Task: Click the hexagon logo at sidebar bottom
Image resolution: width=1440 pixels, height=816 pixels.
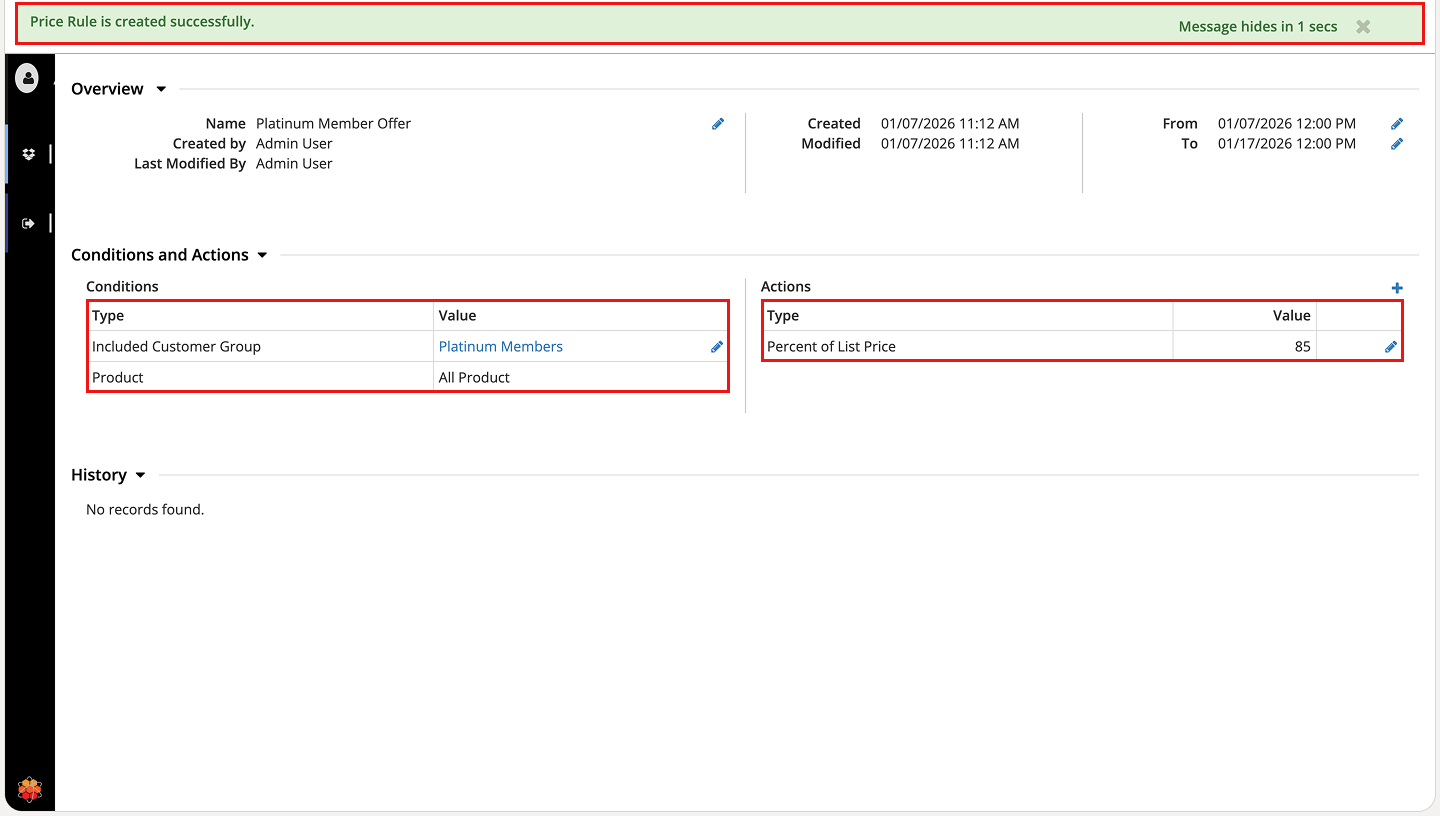Action: (29, 790)
